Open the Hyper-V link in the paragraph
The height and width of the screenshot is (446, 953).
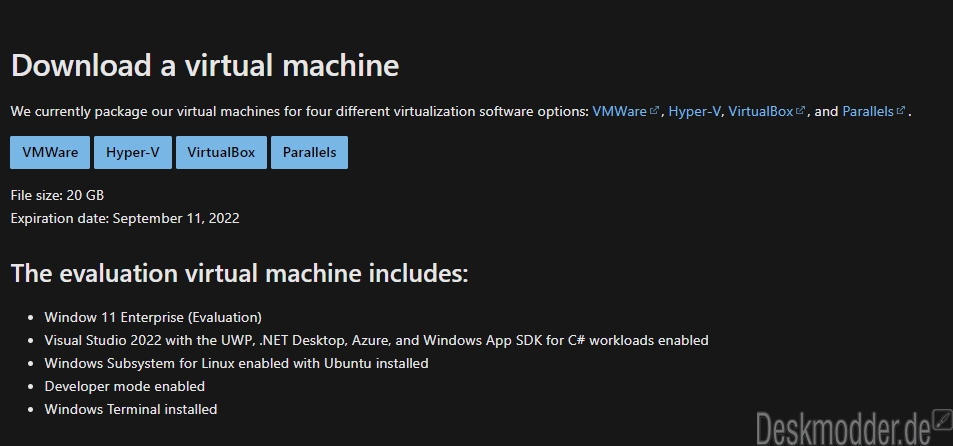click(695, 111)
